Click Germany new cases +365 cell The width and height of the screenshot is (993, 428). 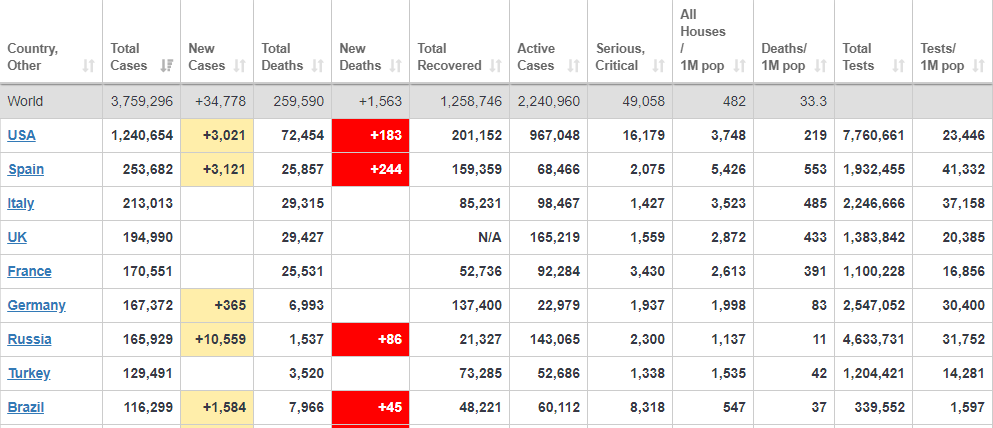tap(217, 305)
